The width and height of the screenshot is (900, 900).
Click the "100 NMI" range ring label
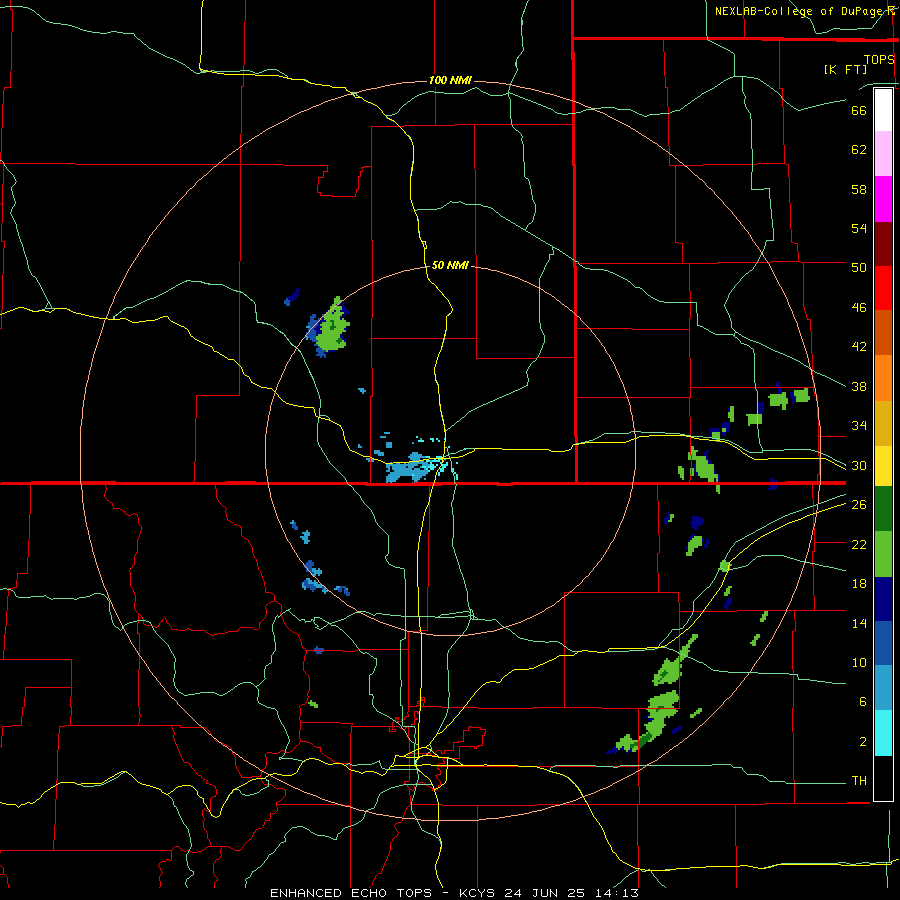(450, 80)
